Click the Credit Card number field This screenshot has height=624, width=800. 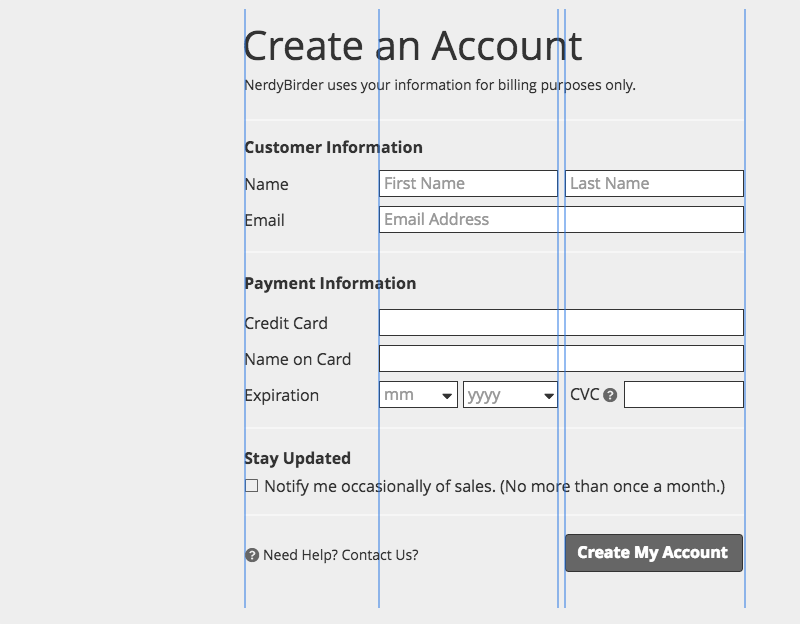click(561, 323)
